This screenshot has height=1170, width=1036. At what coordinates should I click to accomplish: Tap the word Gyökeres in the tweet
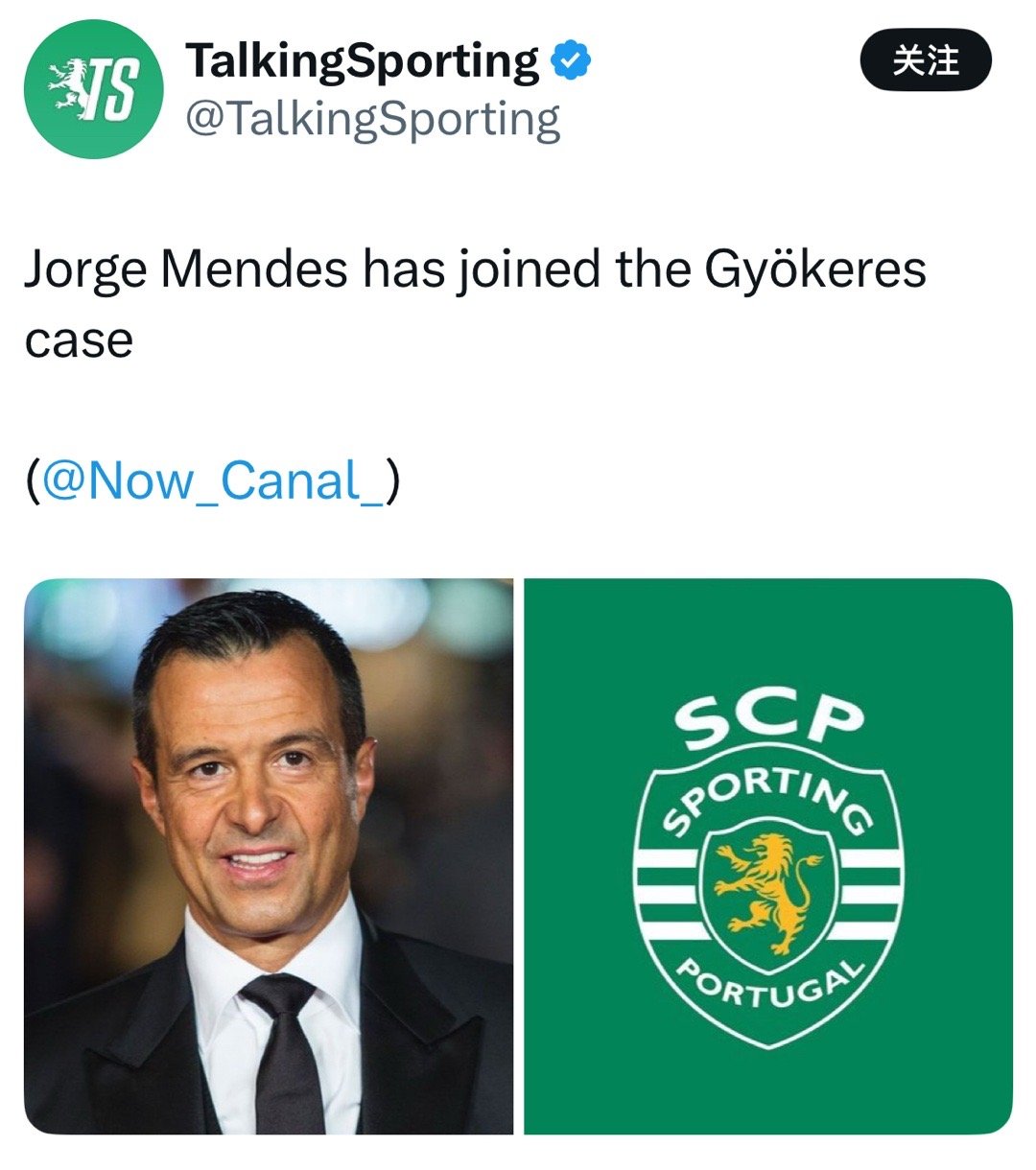815,270
